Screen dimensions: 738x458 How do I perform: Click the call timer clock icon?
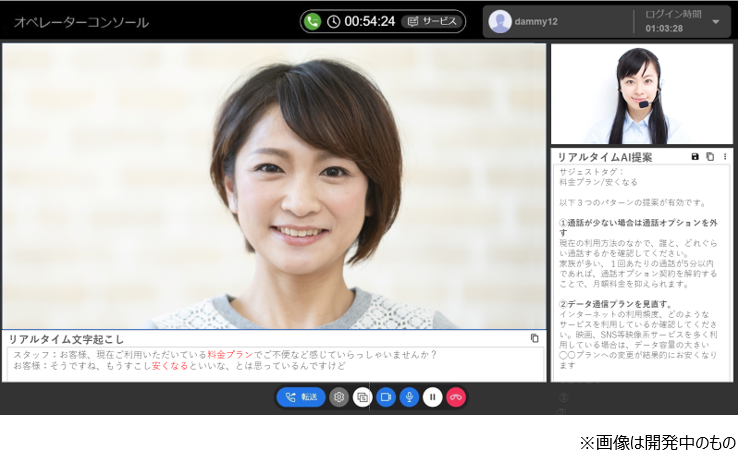pyautogui.click(x=333, y=22)
